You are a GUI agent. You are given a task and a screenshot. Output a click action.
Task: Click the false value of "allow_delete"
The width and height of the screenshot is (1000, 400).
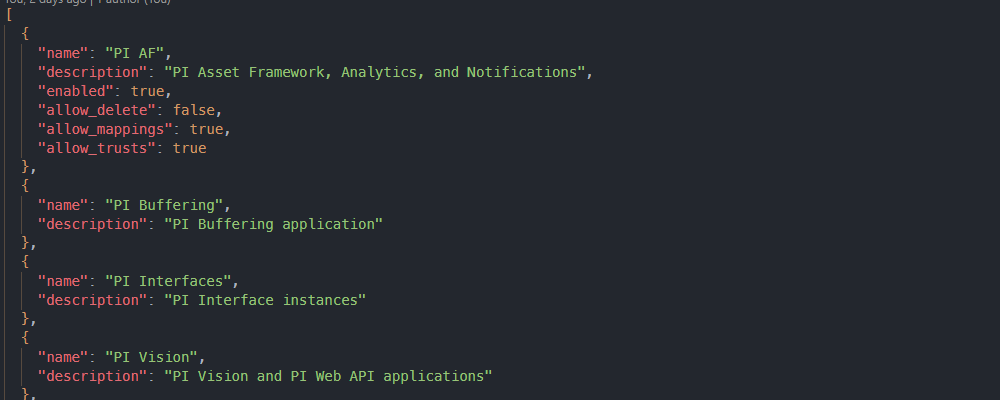[x=193, y=110]
